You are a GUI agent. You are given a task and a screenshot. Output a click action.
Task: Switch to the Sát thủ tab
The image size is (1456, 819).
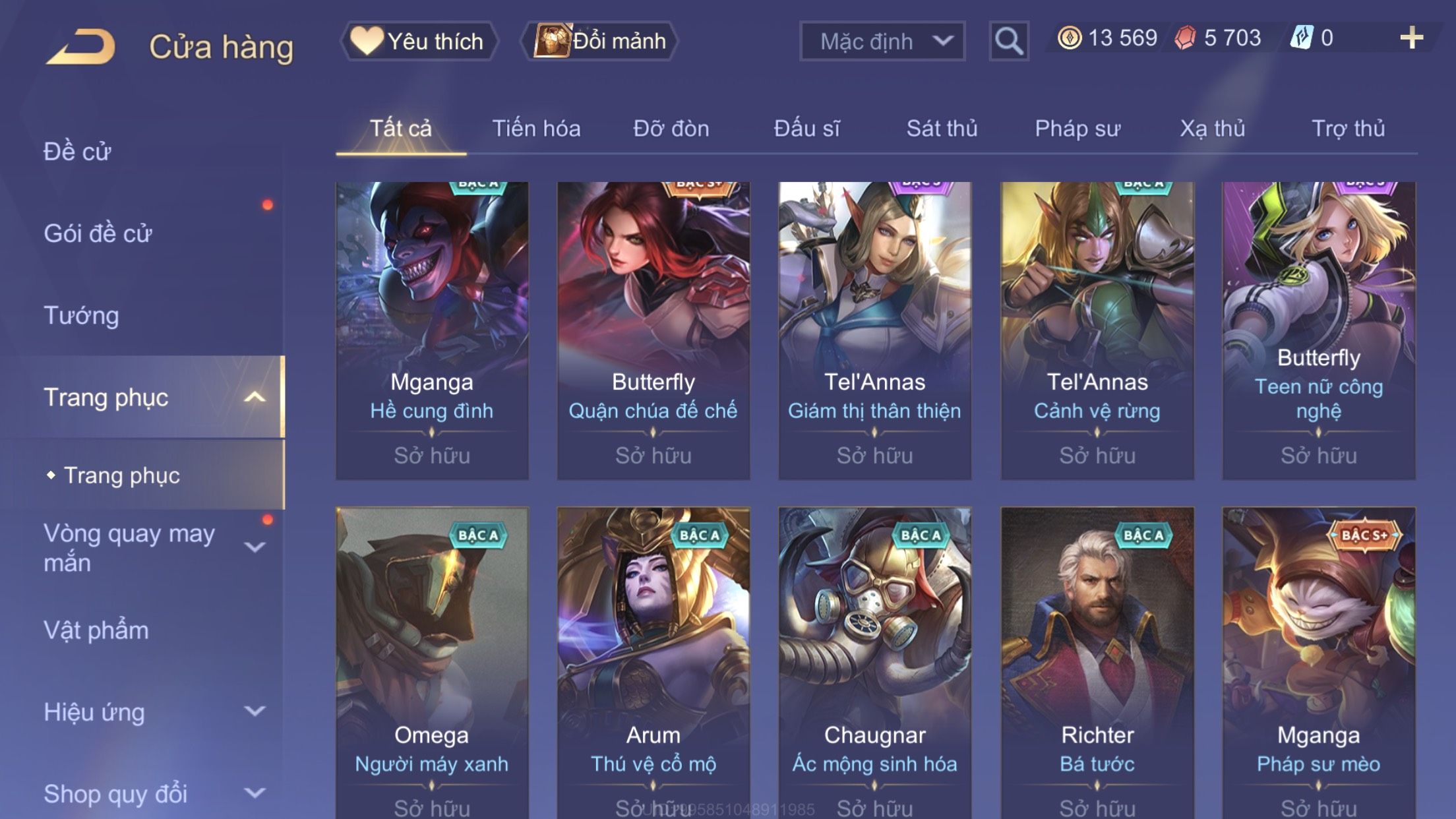point(942,129)
